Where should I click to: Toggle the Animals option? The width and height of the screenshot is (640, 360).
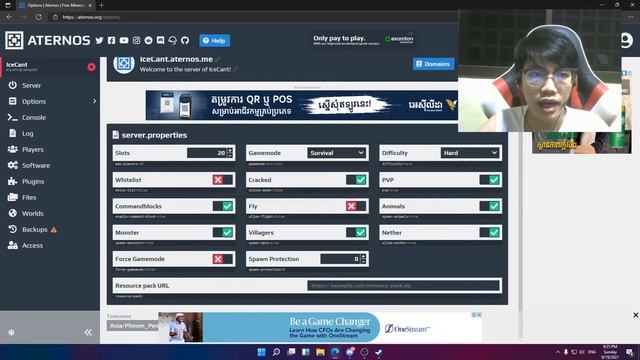click(490, 206)
